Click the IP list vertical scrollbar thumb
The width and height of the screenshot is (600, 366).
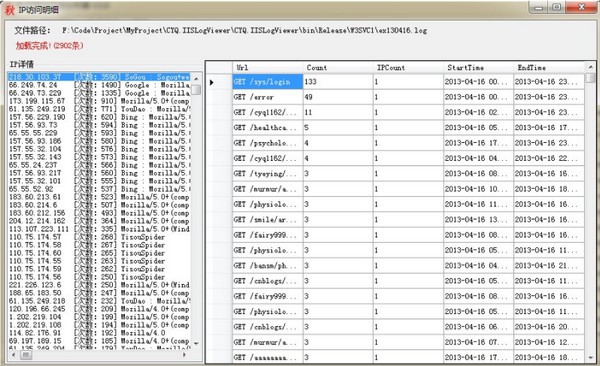coord(196,90)
